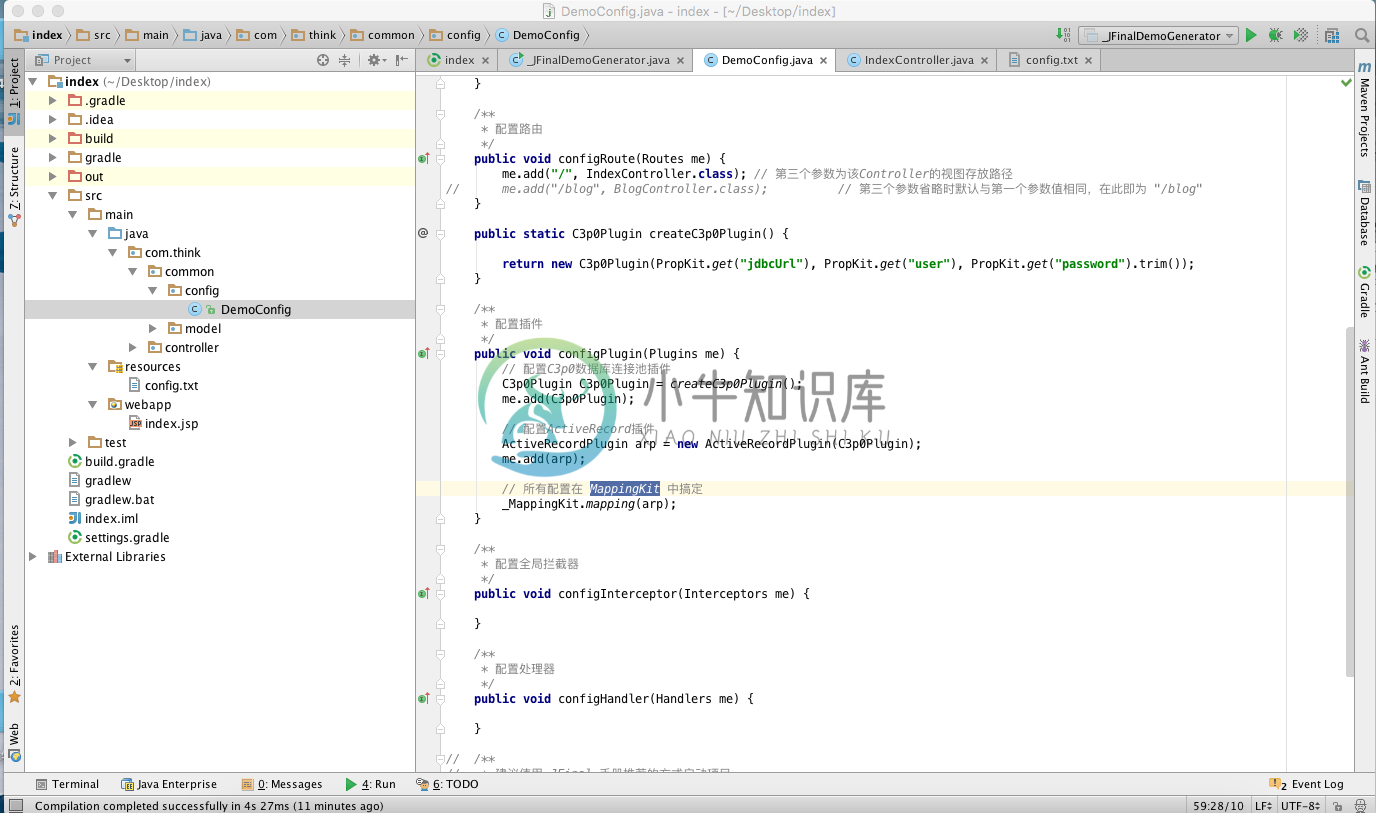Open Database side panel

click(x=1364, y=212)
